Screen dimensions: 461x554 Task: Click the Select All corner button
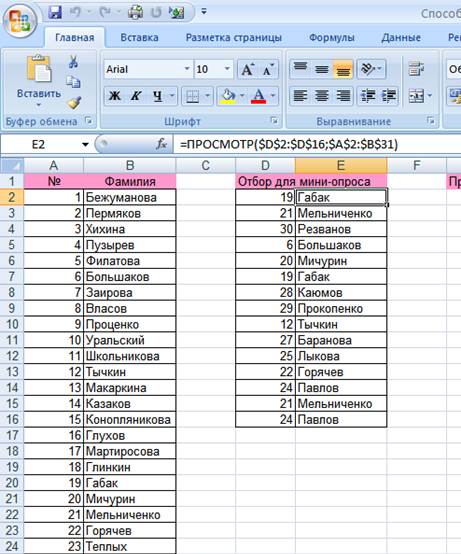coord(12,165)
